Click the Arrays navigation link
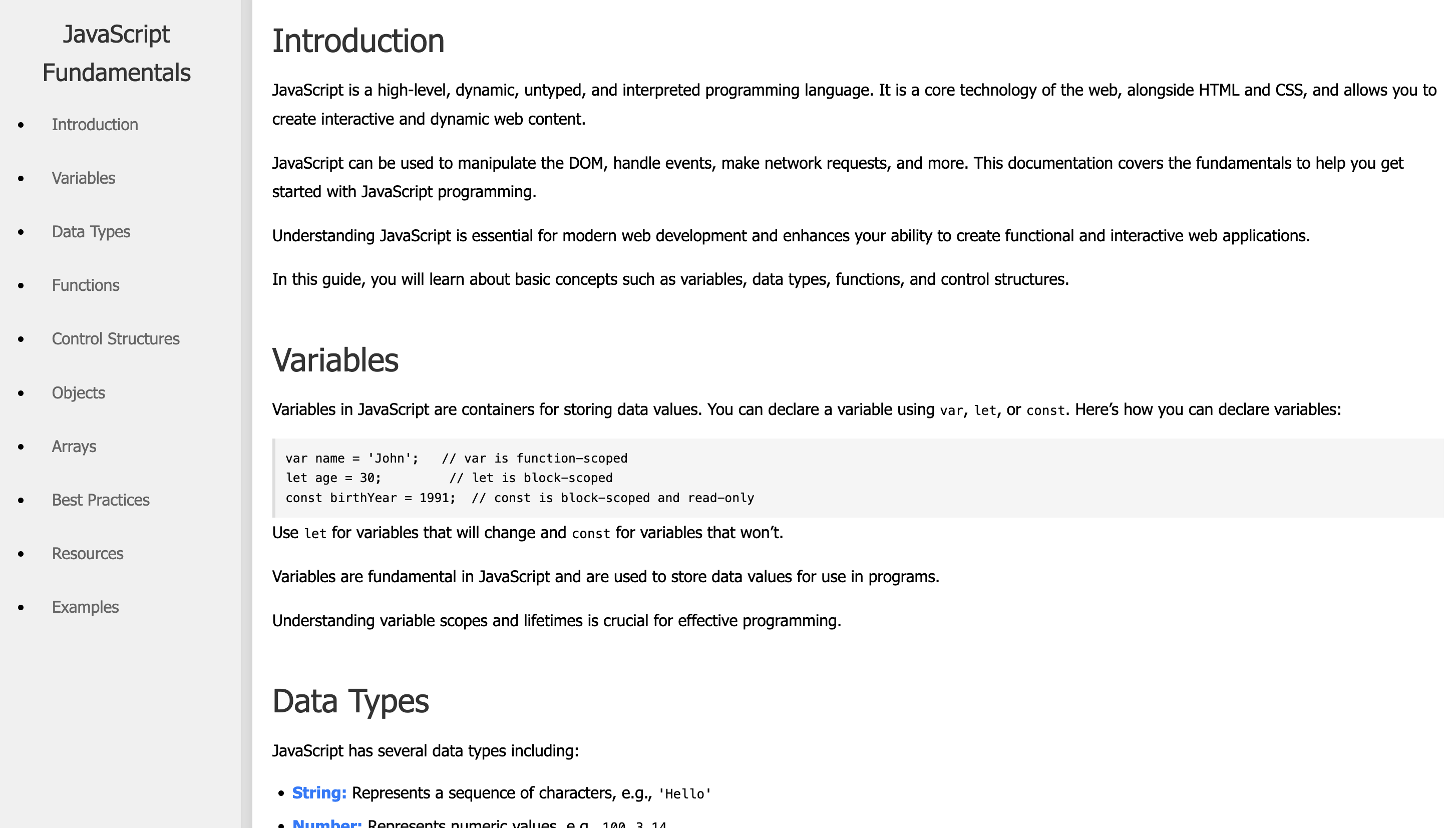Image resolution: width=1456 pixels, height=828 pixels. [74, 446]
